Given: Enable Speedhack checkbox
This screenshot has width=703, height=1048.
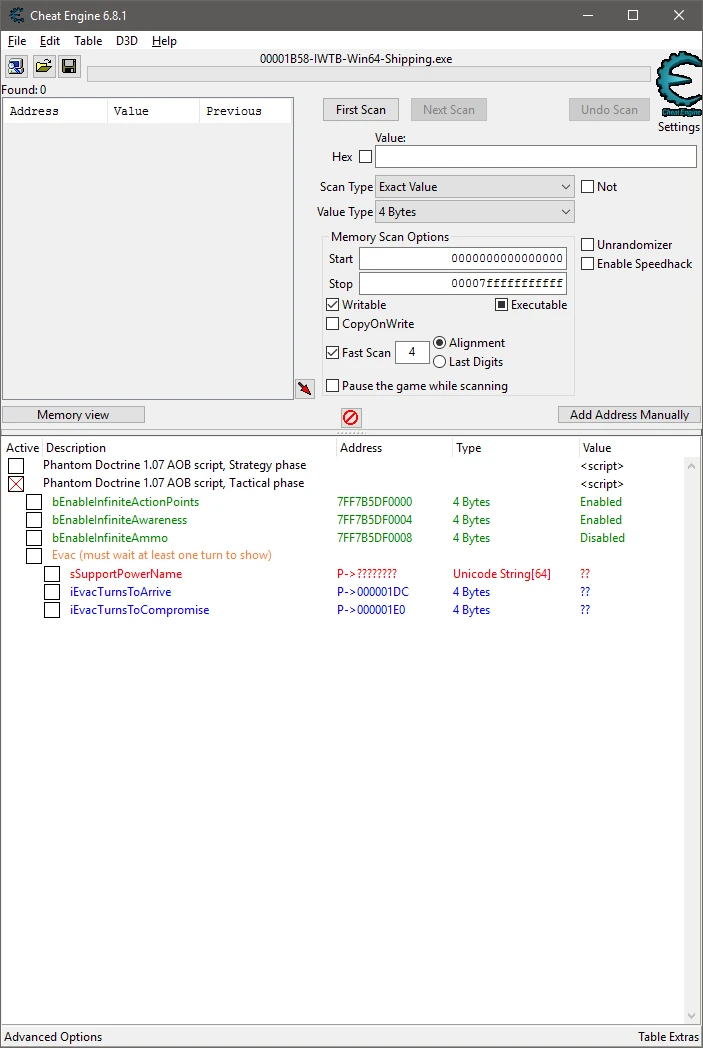Looking at the screenshot, I should [587, 263].
